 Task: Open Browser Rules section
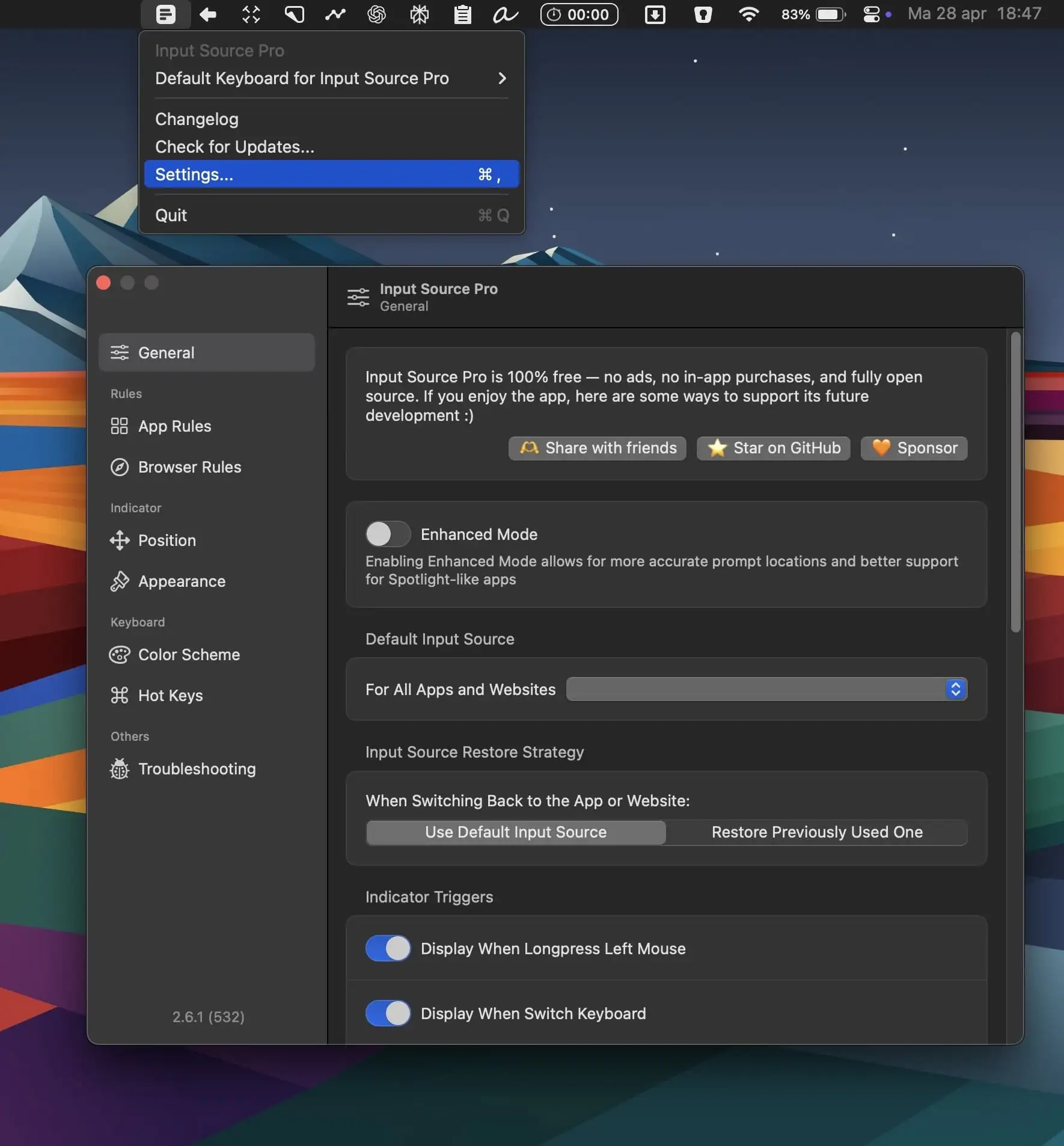pyautogui.click(x=207, y=467)
